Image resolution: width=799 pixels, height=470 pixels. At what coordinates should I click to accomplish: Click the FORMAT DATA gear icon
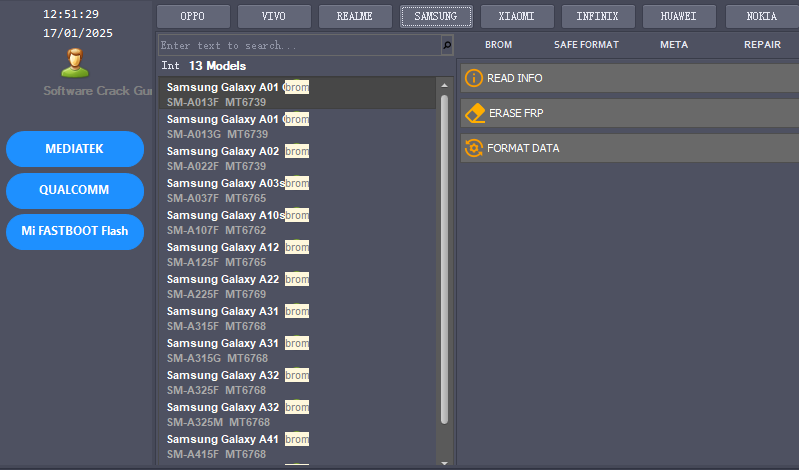(x=474, y=148)
